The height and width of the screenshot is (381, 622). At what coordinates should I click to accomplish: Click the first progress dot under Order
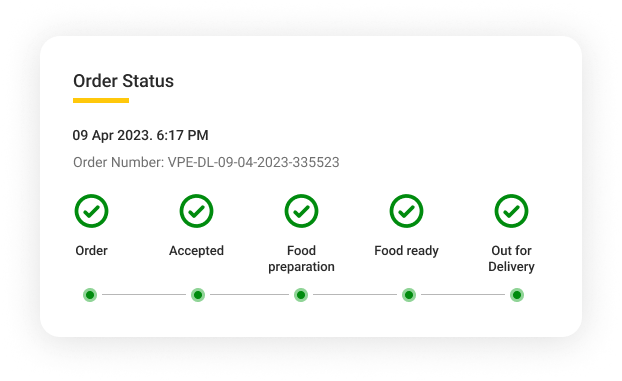90,295
